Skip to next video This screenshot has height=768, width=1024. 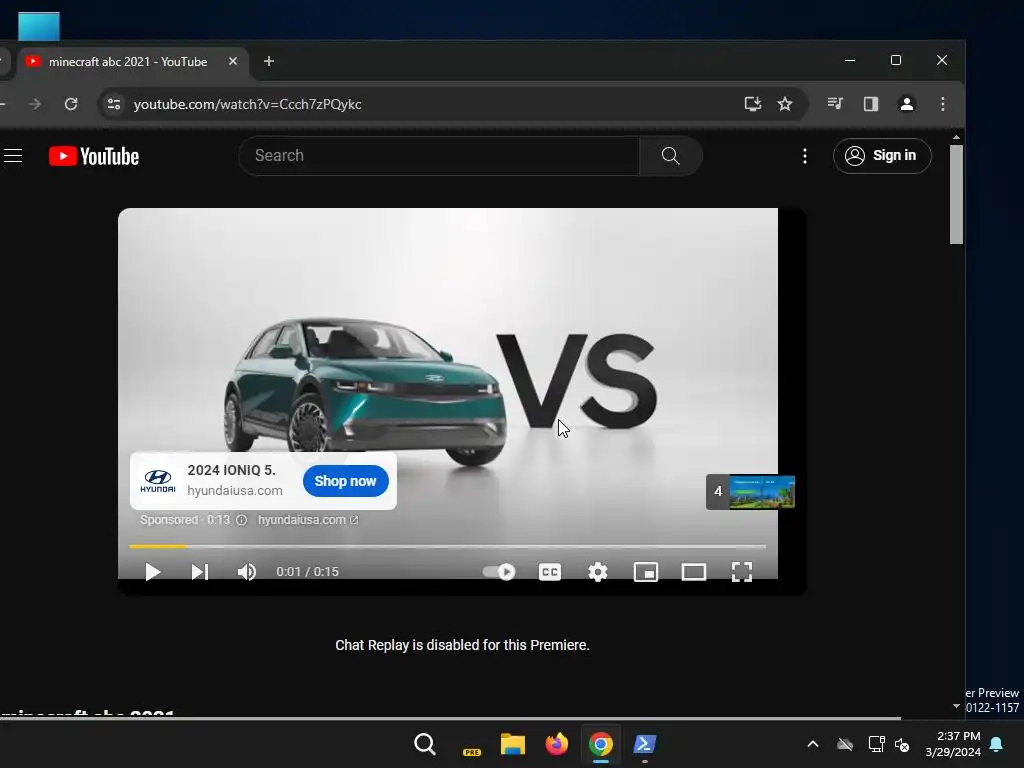(x=200, y=572)
